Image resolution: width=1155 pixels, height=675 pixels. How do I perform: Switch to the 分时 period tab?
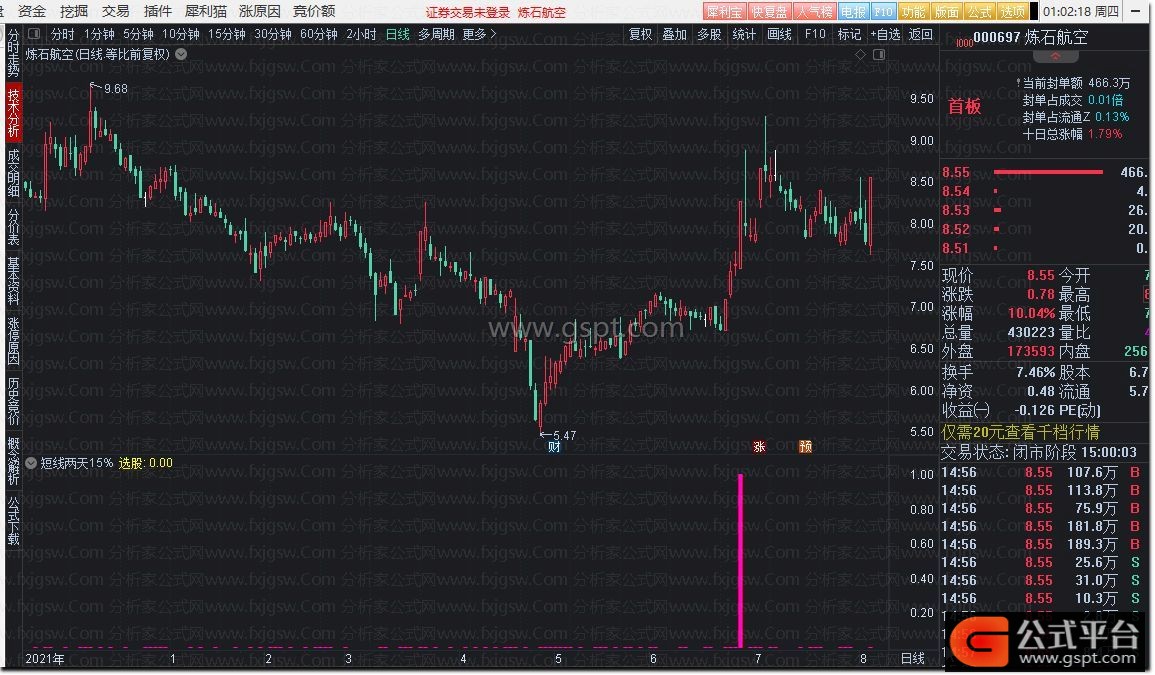click(63, 34)
